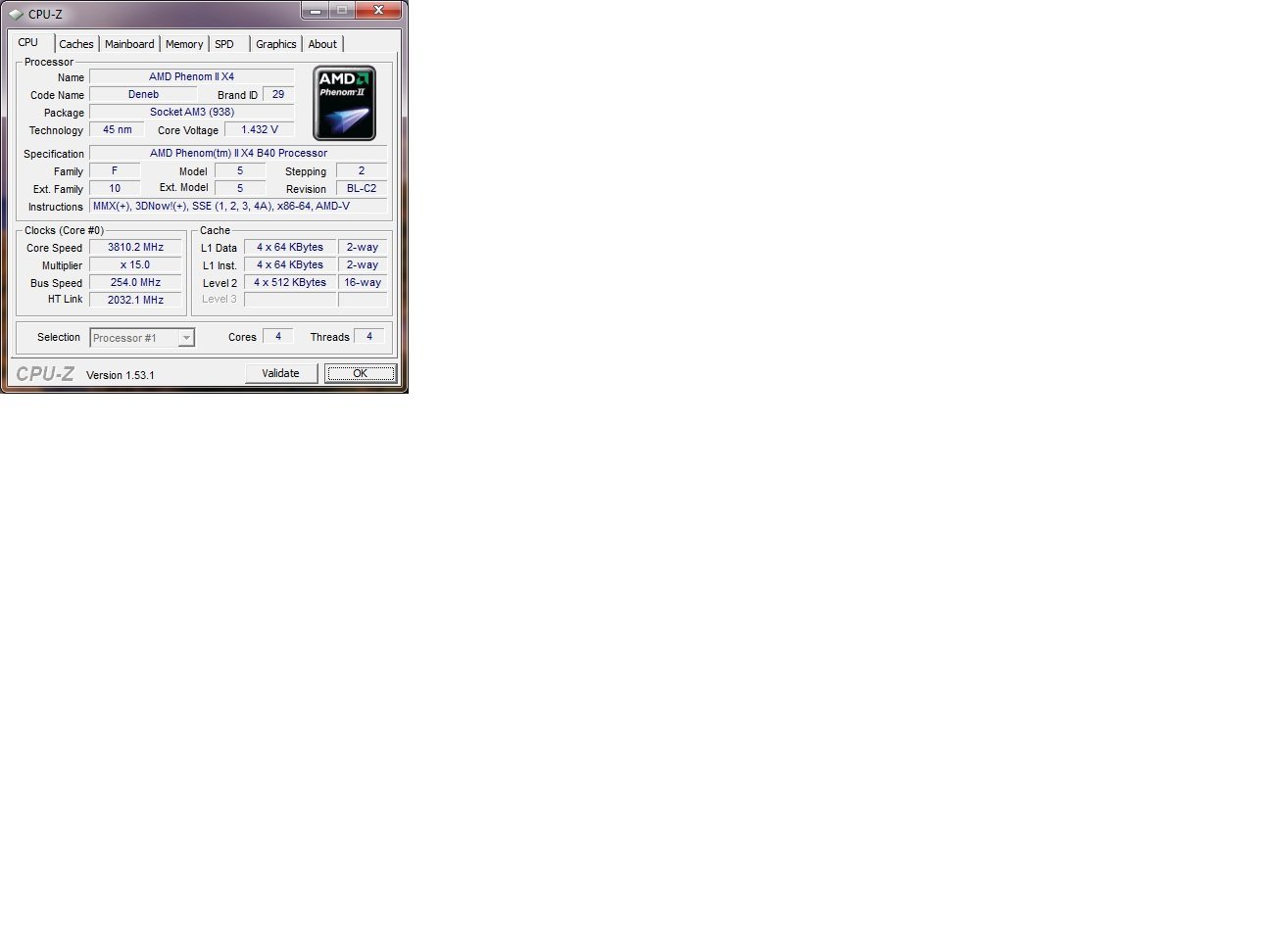Click the Name field AMD Phenom II X4
1270x952 pixels.
tap(192, 76)
